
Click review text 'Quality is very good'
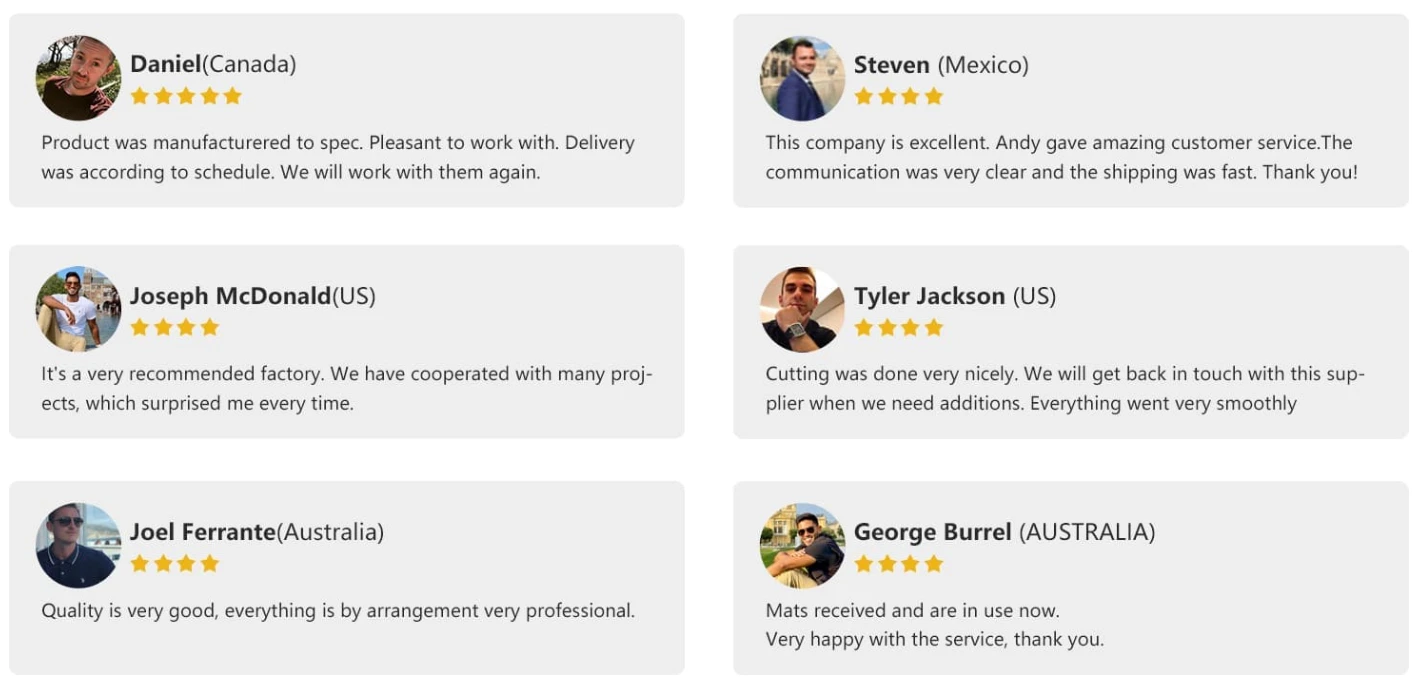(338, 610)
